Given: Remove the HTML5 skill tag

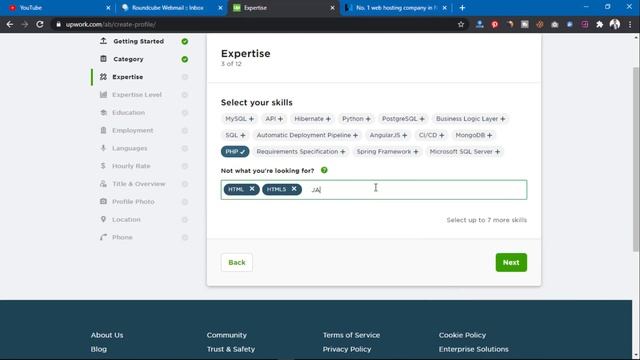Looking at the screenshot, I should click(x=294, y=189).
